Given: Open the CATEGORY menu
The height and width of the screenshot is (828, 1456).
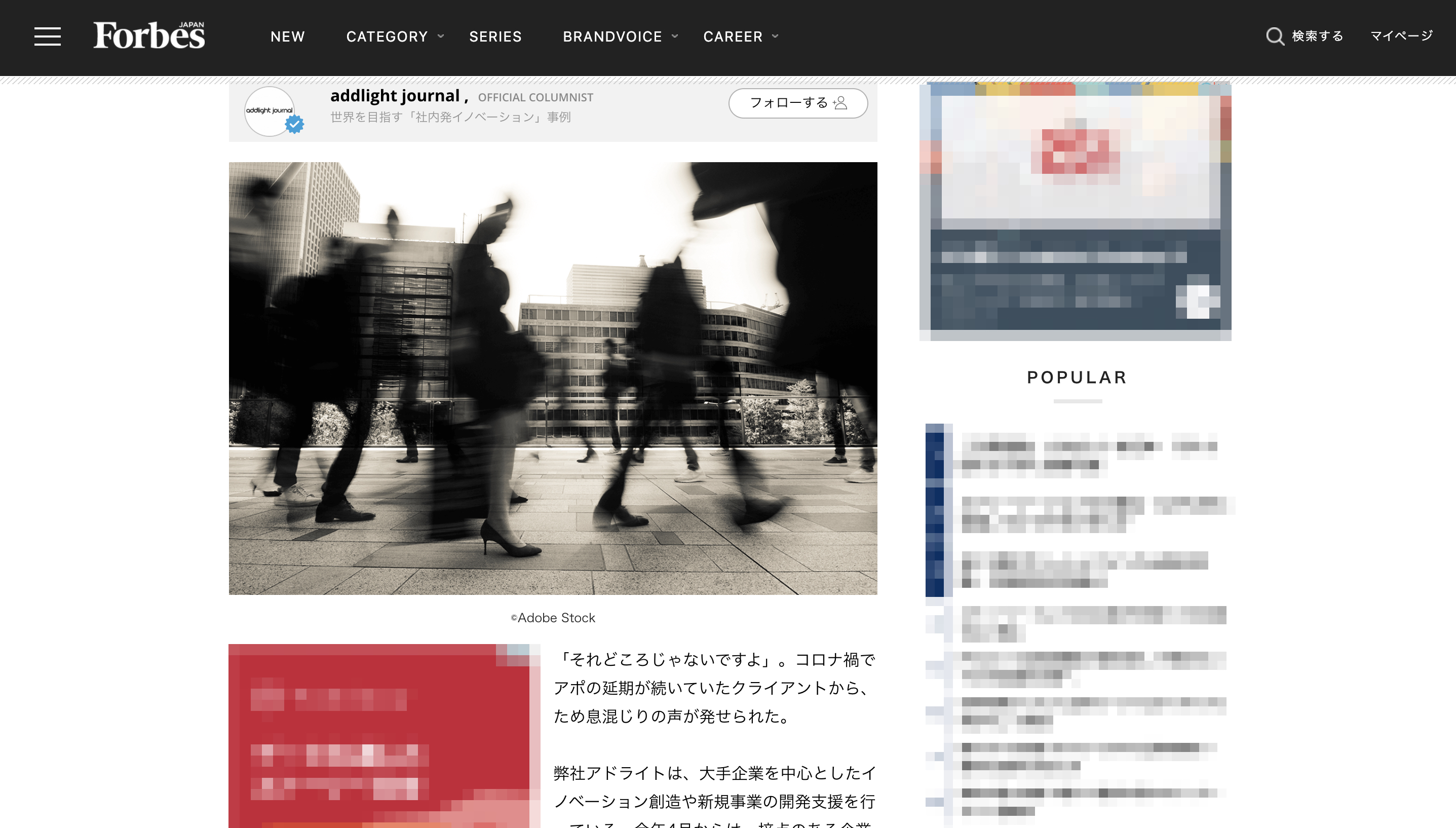Looking at the screenshot, I should pos(387,36).
